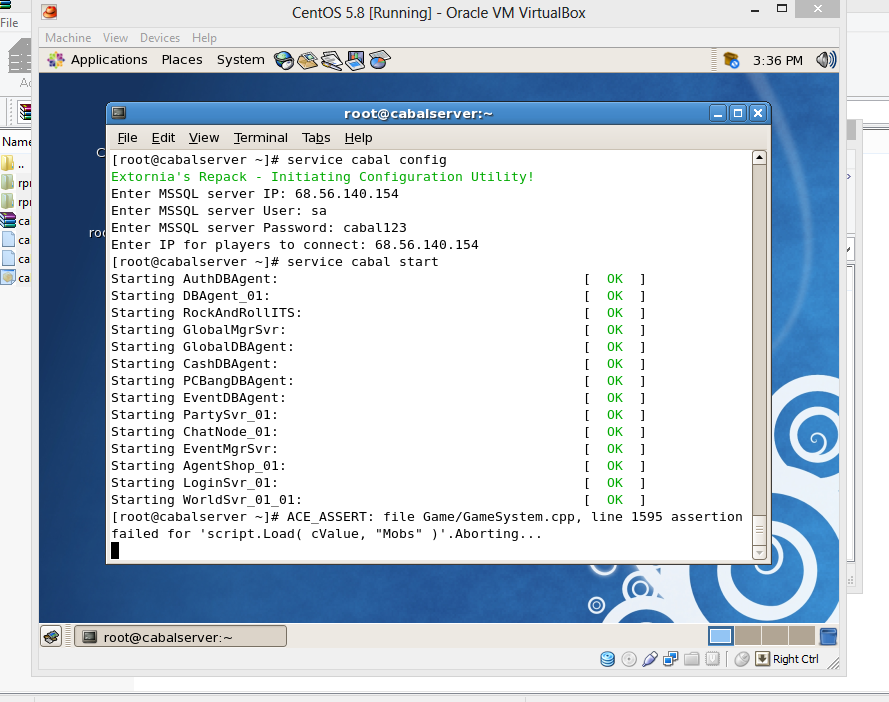Open the terminal View menu
The height and width of the screenshot is (702, 889).
204,138
